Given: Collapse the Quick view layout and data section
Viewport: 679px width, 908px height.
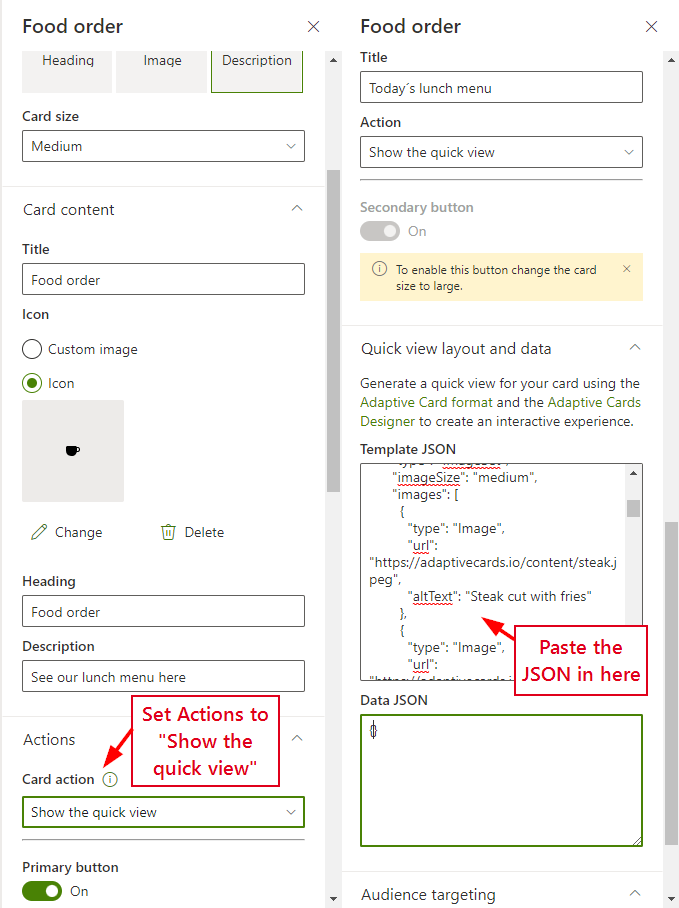Looking at the screenshot, I should click(x=634, y=348).
